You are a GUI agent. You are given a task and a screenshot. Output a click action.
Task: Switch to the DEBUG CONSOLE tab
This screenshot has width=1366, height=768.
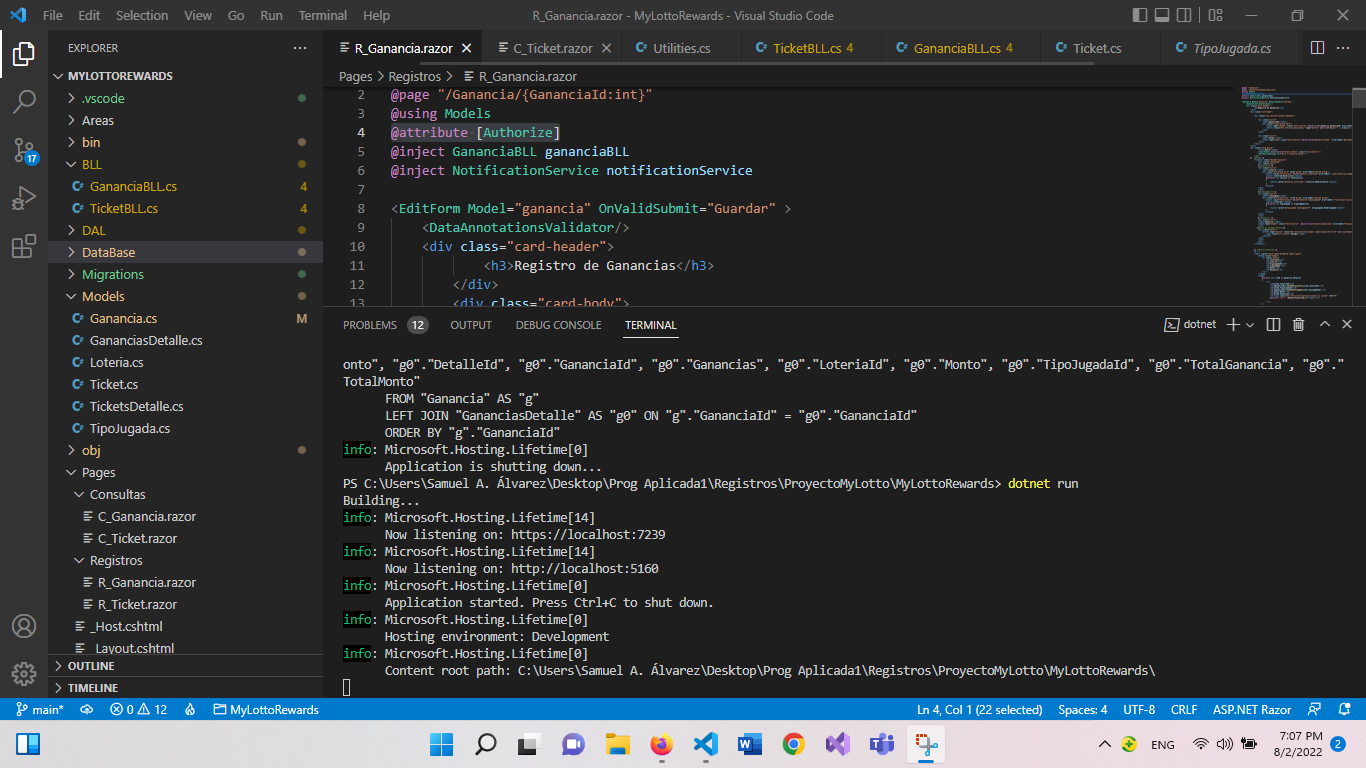pyautogui.click(x=558, y=325)
